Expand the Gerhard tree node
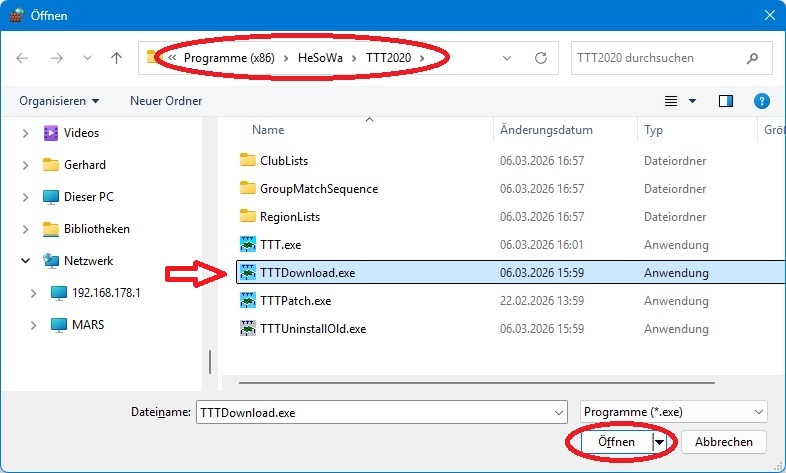Screen dimensions: 786x473 coord(26,165)
